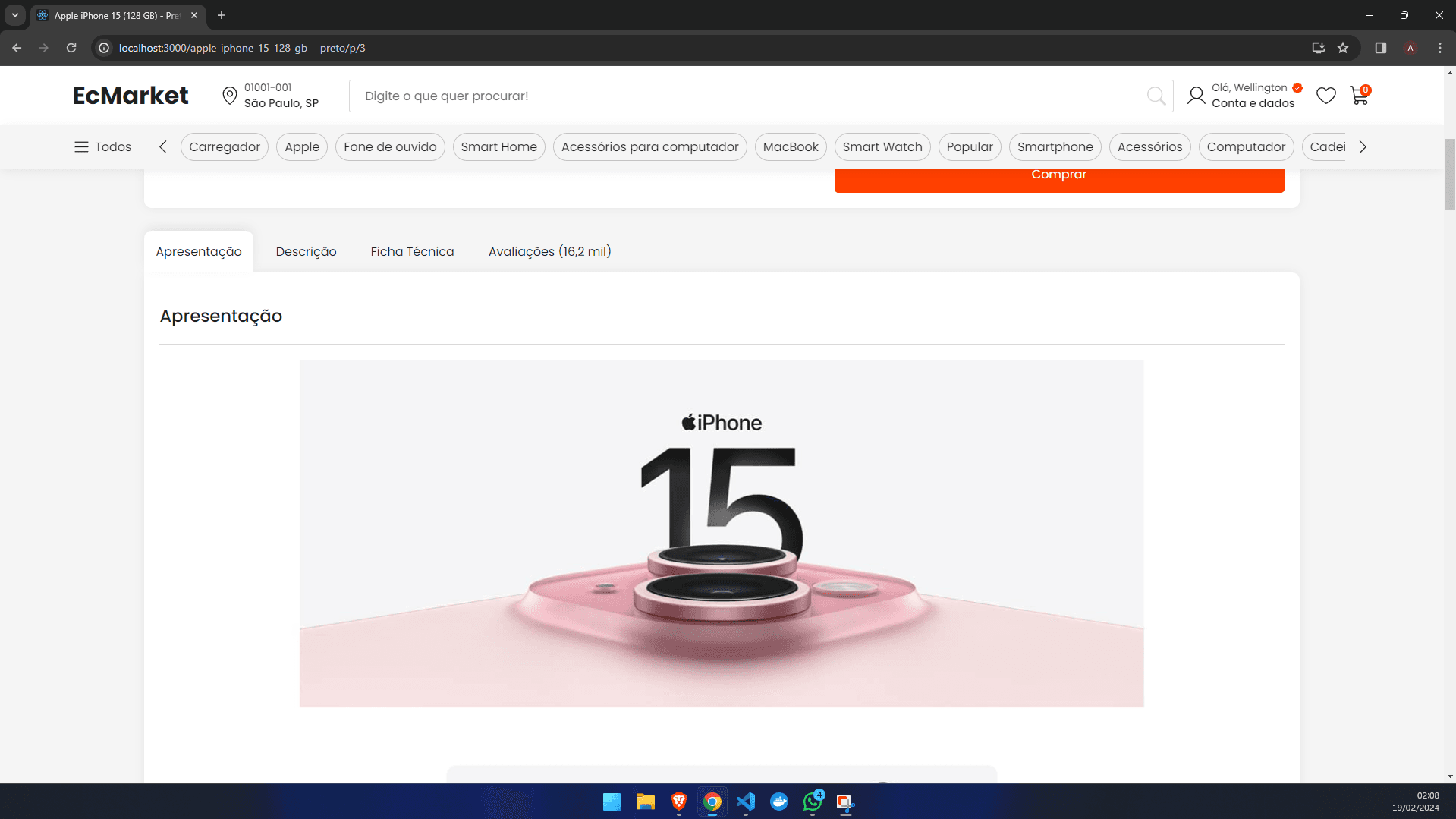This screenshot has width=1456, height=819.
Task: Select the Acessórios category chip
Action: click(1150, 146)
